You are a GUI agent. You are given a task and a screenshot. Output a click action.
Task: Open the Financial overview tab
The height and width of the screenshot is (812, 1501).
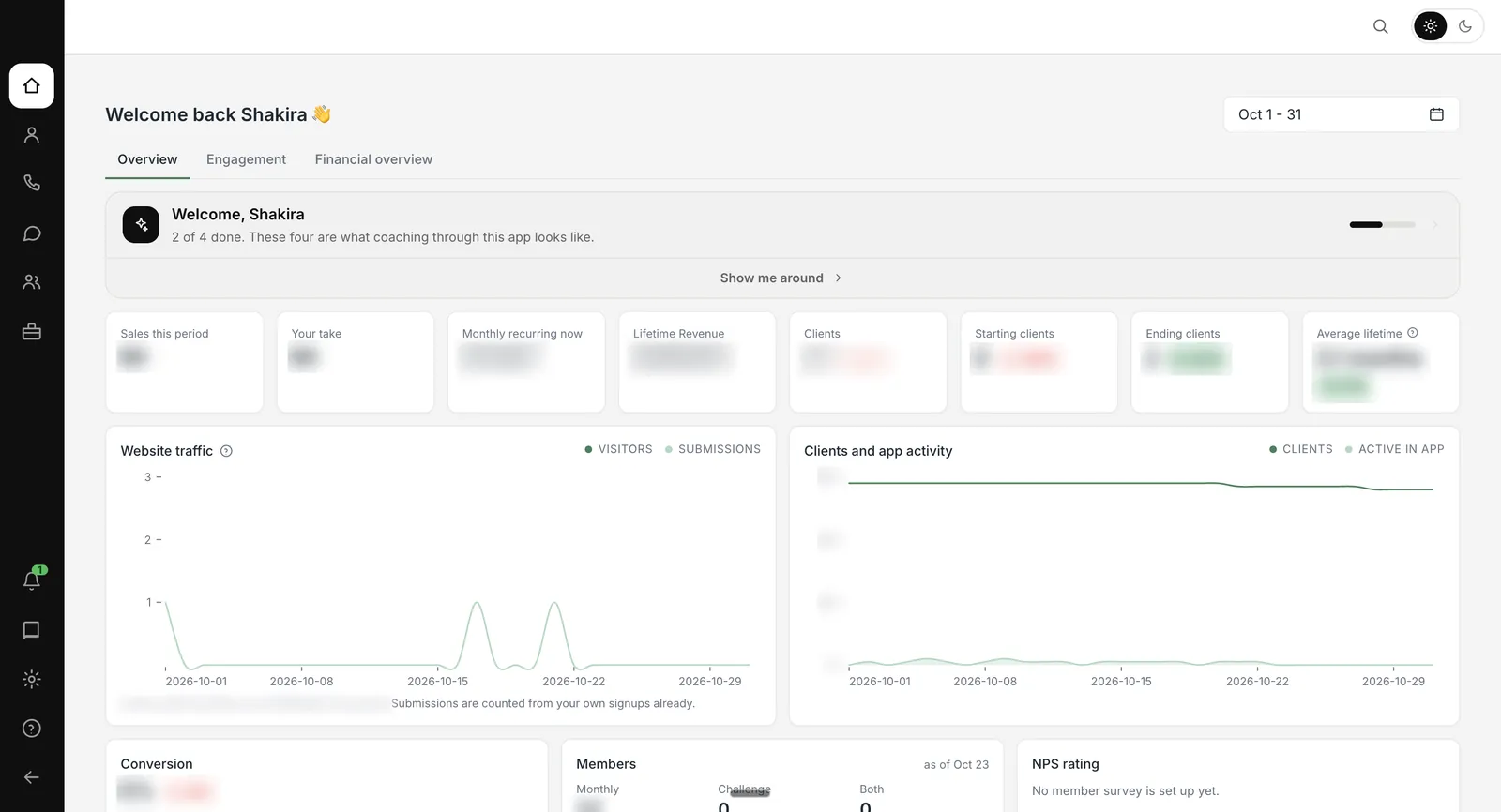(373, 159)
